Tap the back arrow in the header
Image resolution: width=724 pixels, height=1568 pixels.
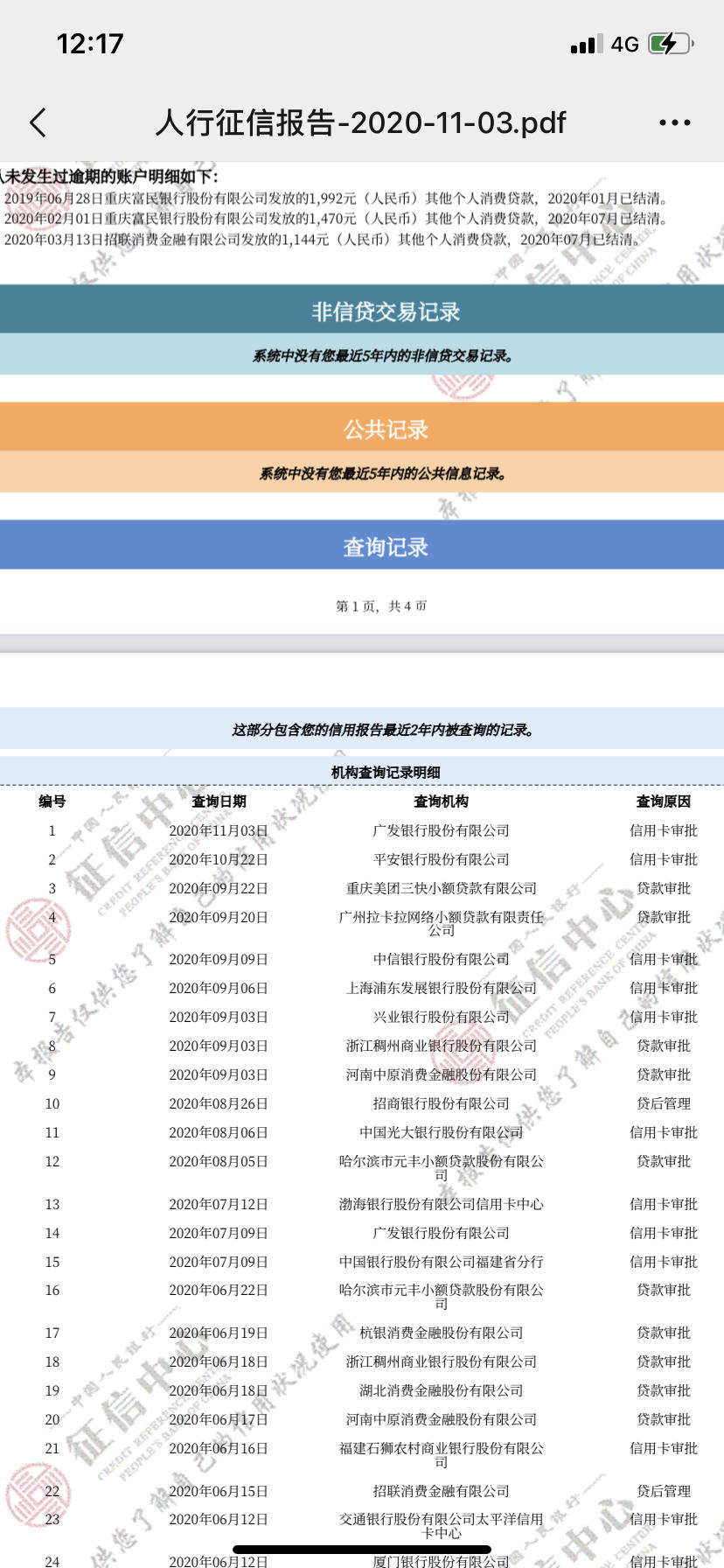coord(38,123)
